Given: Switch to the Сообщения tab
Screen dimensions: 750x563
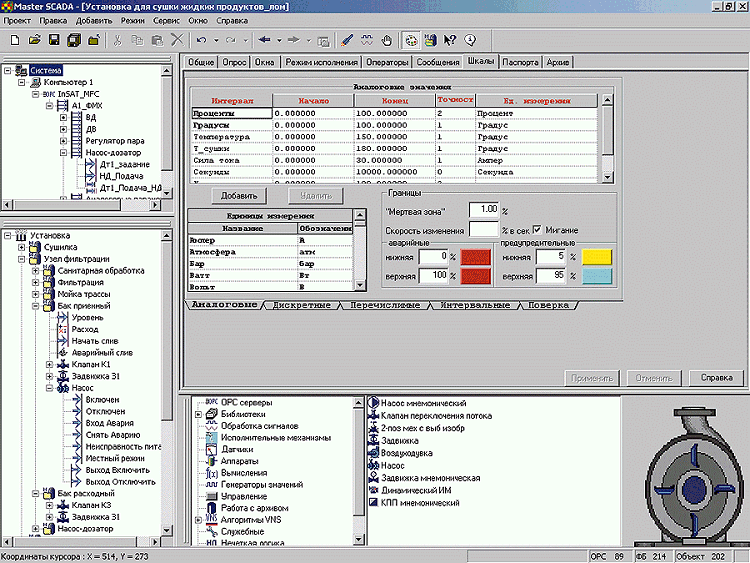Looking at the screenshot, I should [438, 62].
